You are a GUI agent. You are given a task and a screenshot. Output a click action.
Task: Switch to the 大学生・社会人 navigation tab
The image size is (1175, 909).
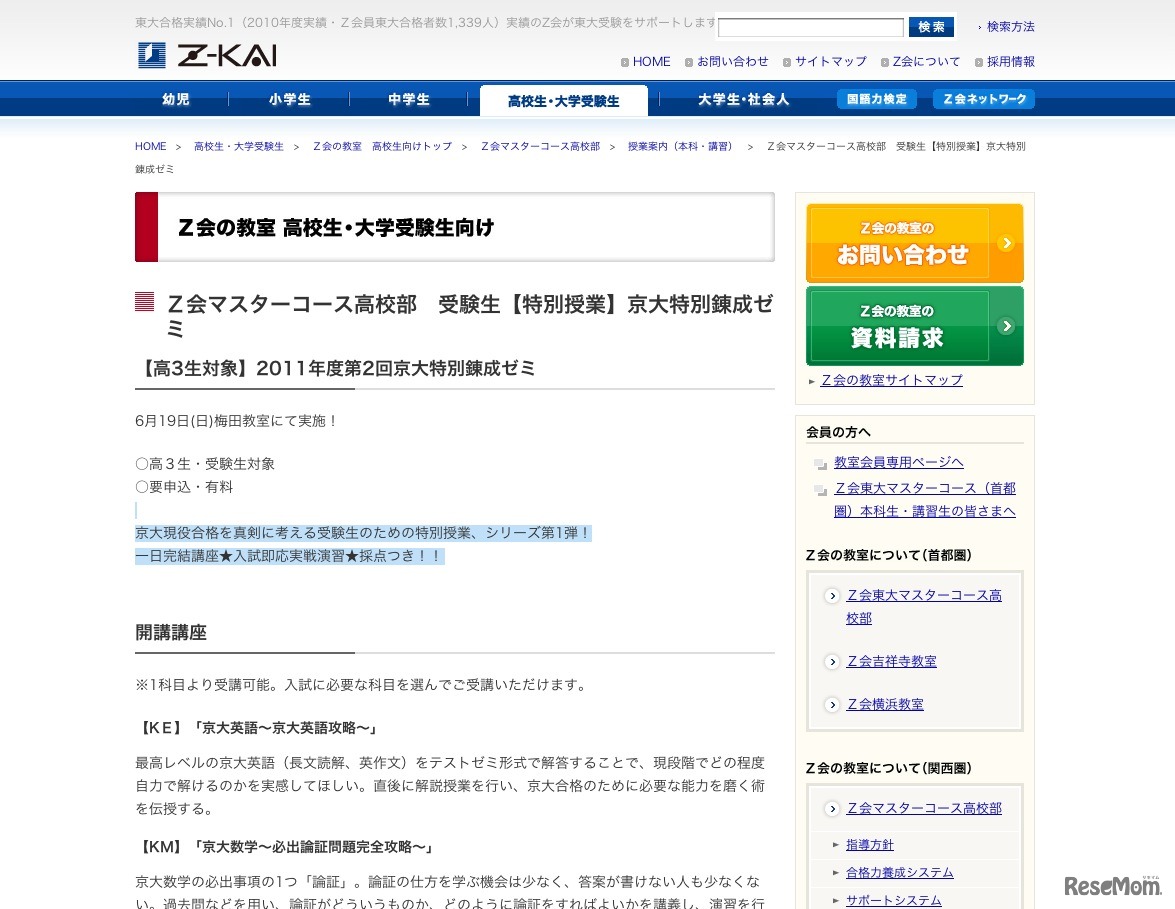tap(743, 99)
